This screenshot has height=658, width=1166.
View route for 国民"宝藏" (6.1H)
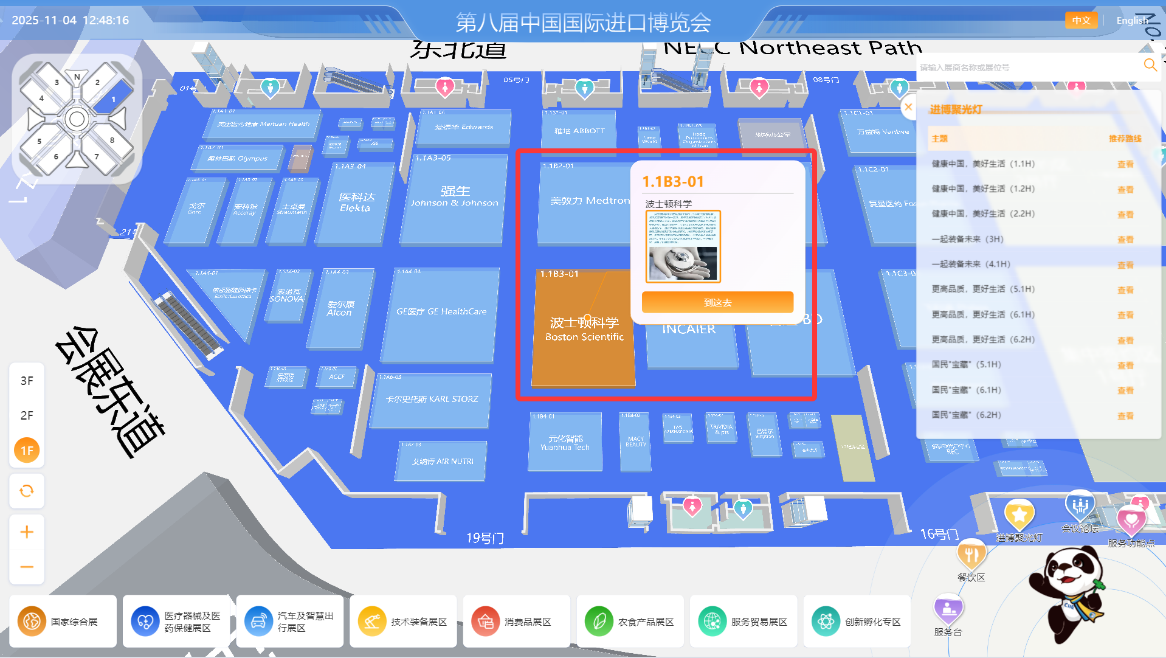(1125, 390)
